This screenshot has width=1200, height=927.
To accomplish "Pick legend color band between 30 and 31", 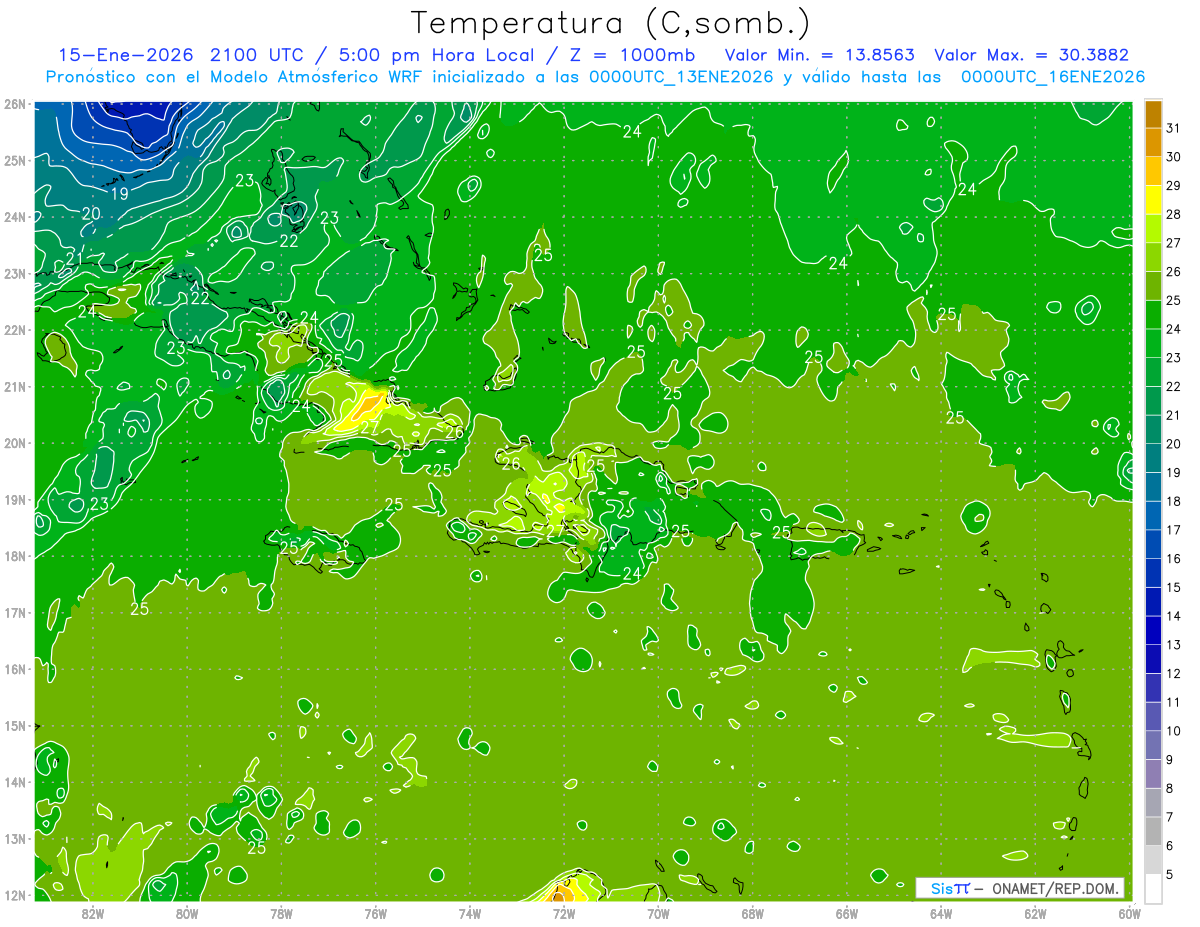I will [1153, 142].
